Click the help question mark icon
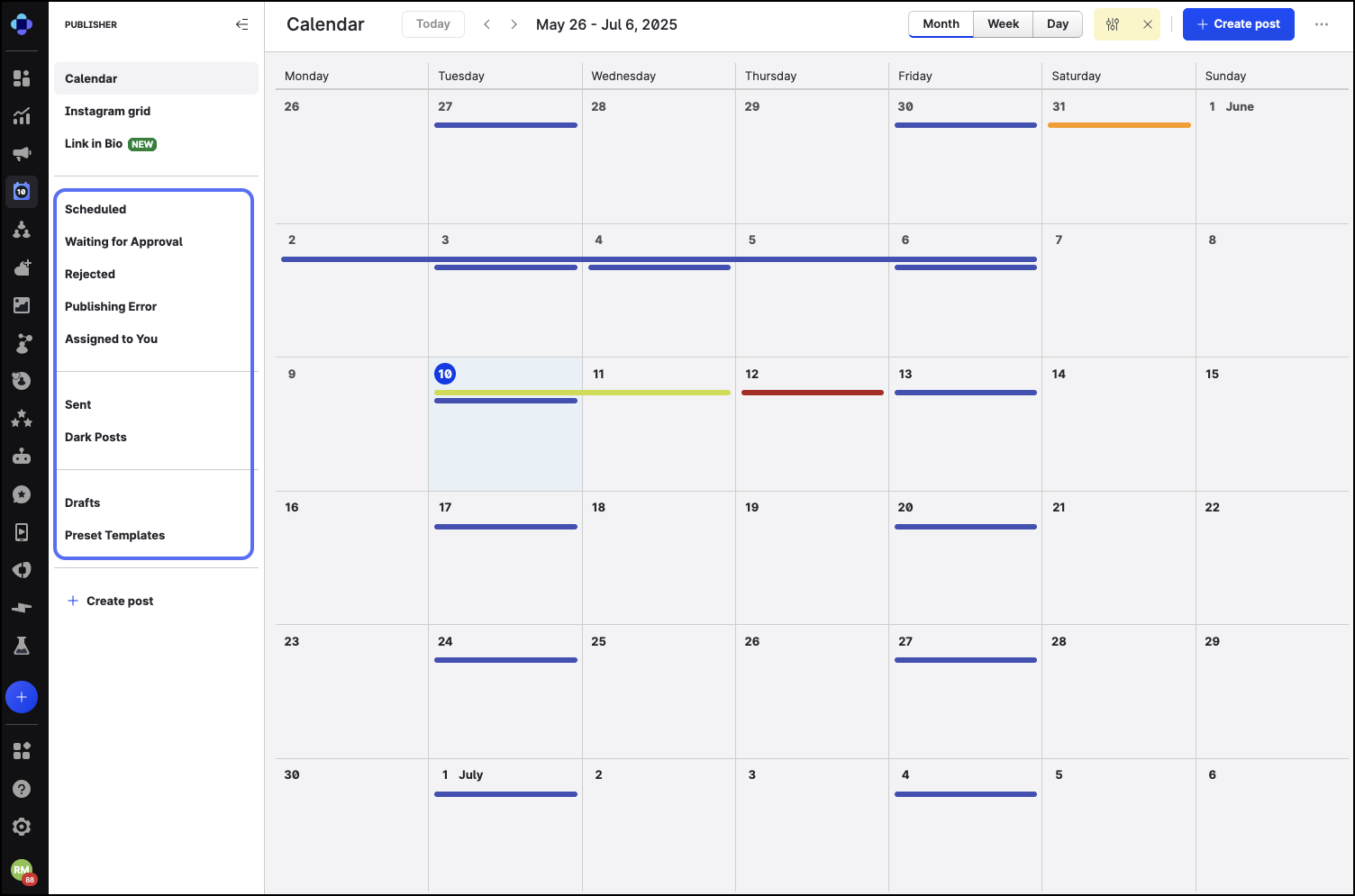 point(22,789)
